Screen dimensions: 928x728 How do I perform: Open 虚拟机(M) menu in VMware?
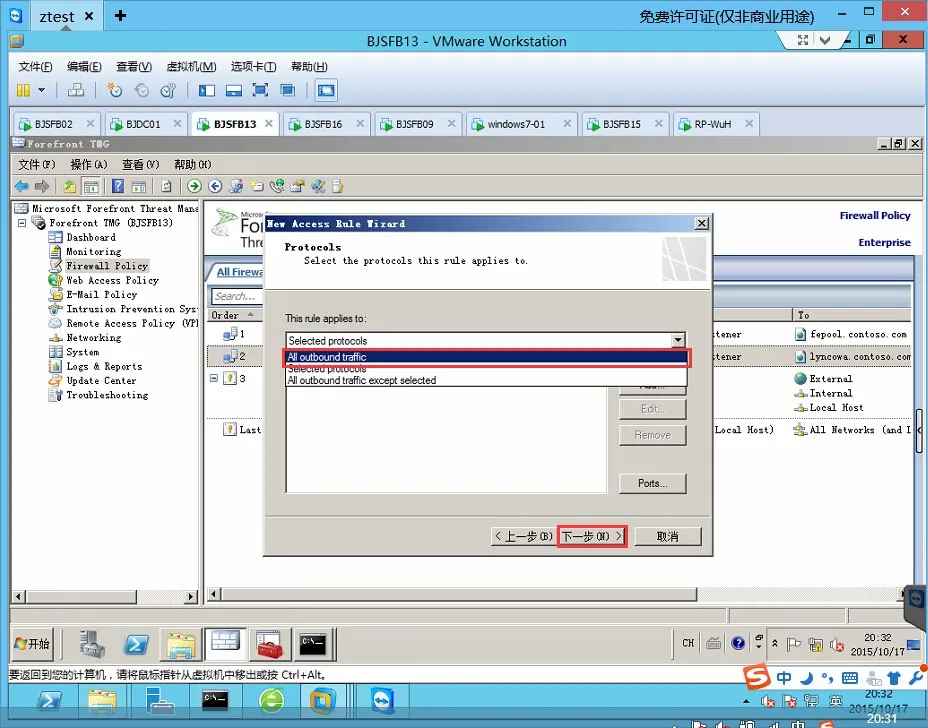click(x=191, y=66)
